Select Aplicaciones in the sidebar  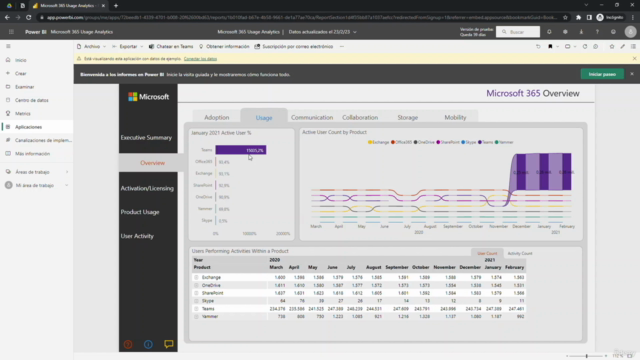(28, 127)
